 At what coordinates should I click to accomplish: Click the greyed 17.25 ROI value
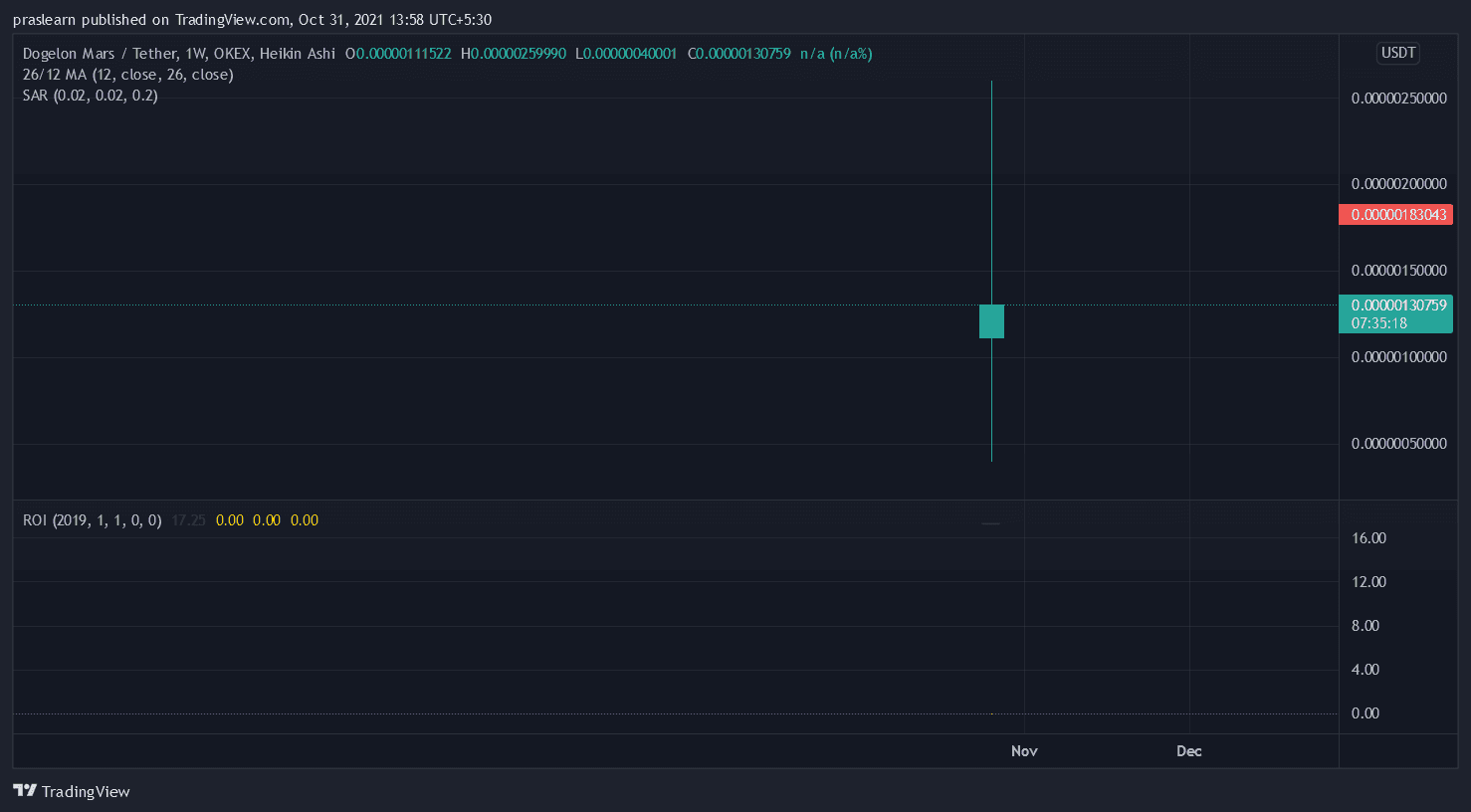coord(188,520)
